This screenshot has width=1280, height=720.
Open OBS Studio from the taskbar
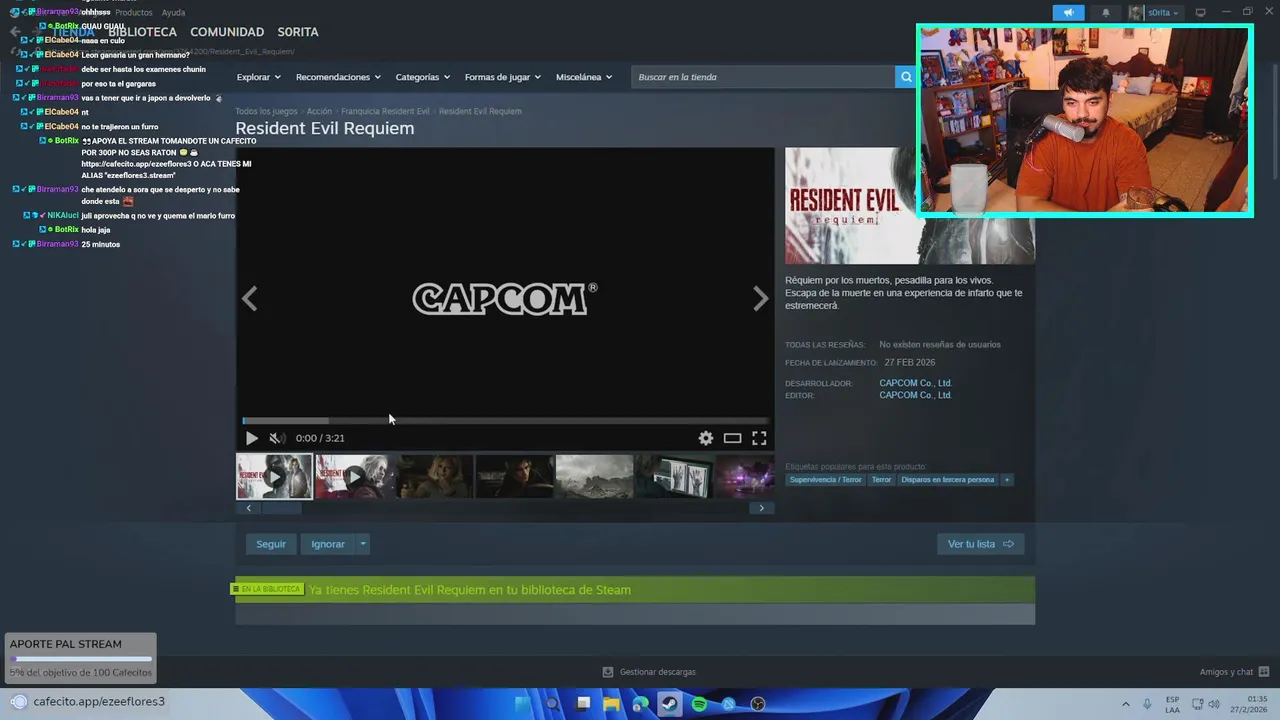pyautogui.click(x=758, y=704)
